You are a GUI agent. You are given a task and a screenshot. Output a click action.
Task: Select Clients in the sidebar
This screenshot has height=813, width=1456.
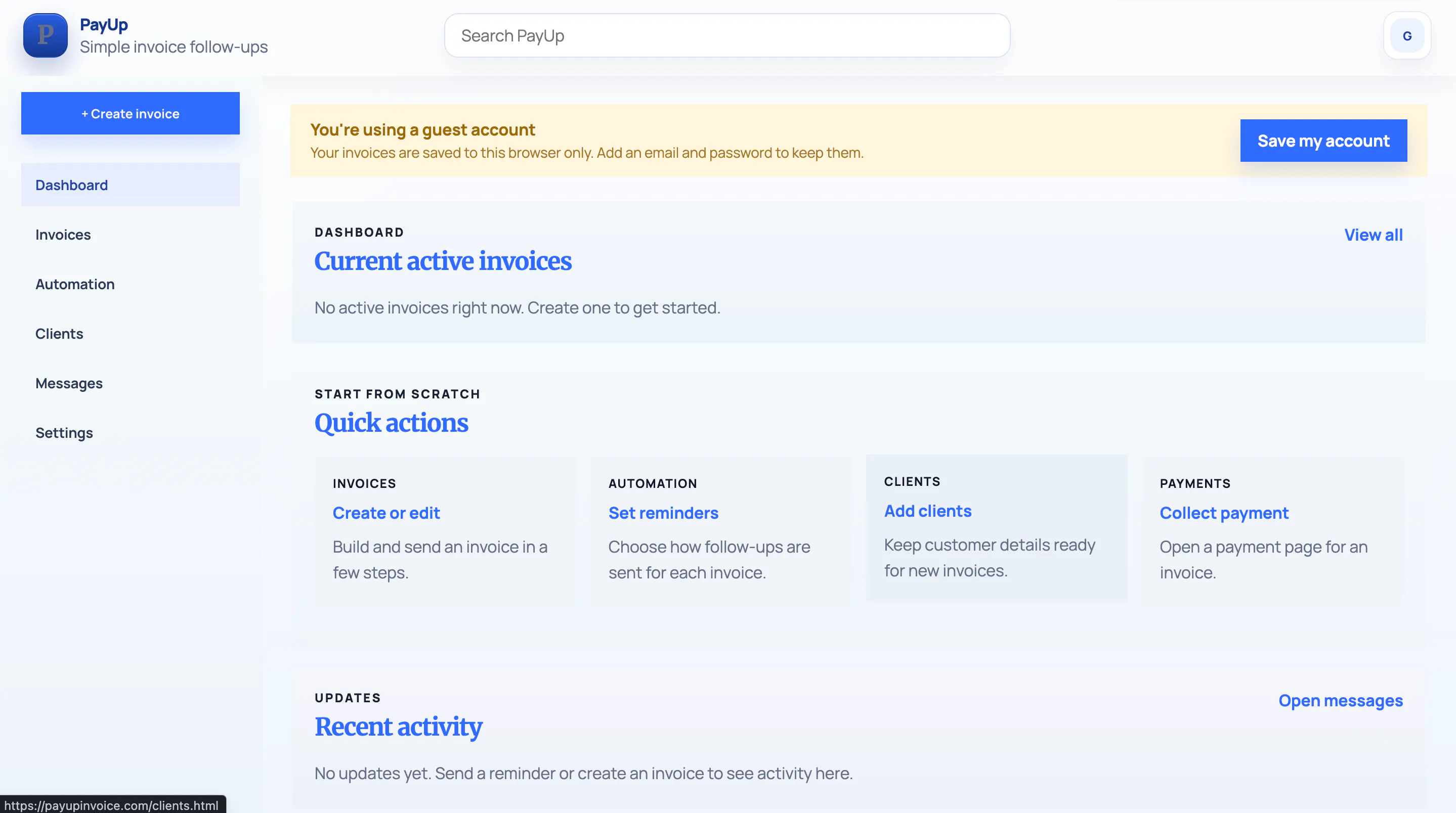[131, 333]
